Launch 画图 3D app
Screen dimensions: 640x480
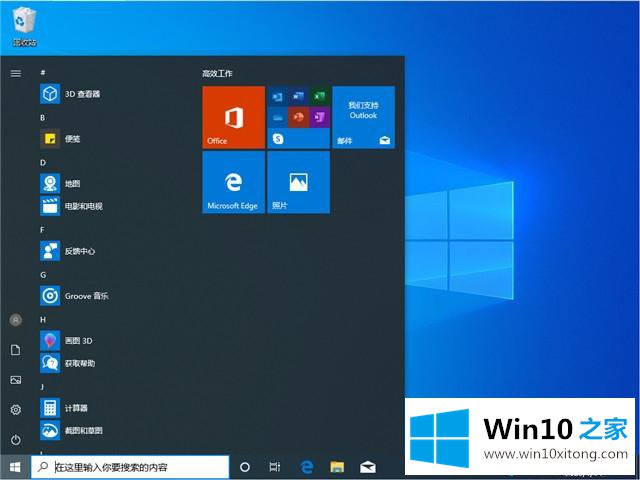coord(66,341)
